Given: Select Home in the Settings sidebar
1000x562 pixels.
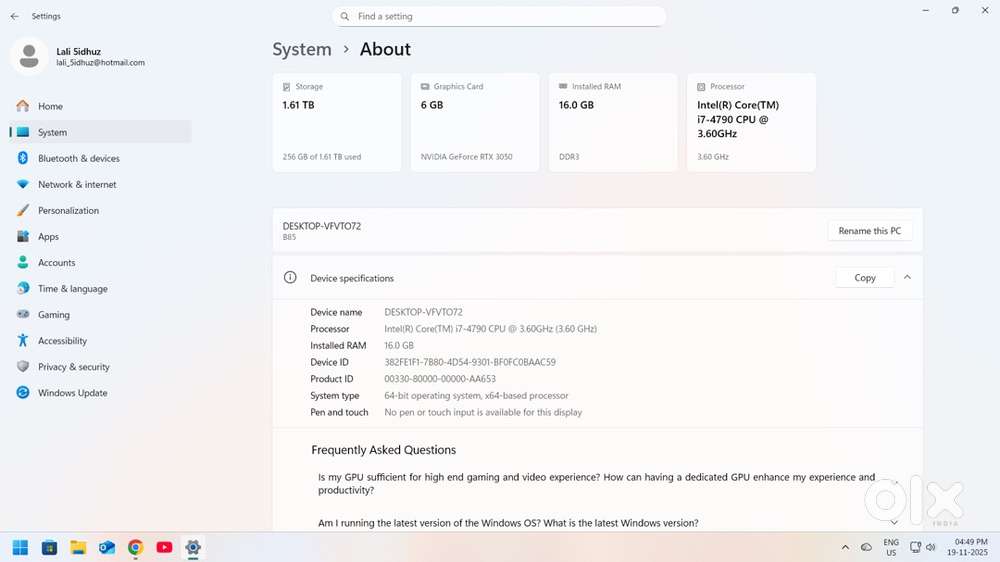Looking at the screenshot, I should tap(50, 106).
